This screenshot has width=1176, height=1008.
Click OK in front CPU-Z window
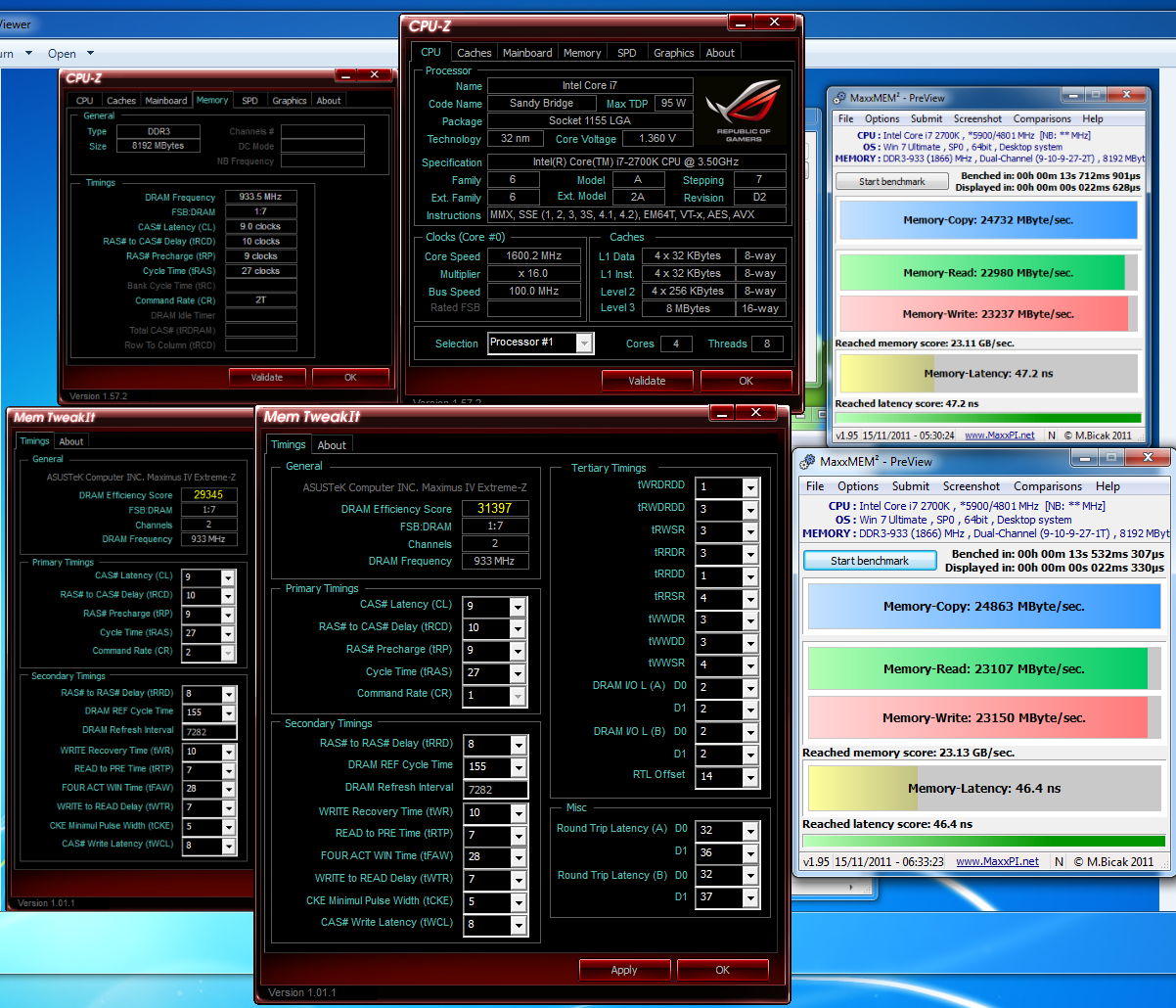point(746,381)
